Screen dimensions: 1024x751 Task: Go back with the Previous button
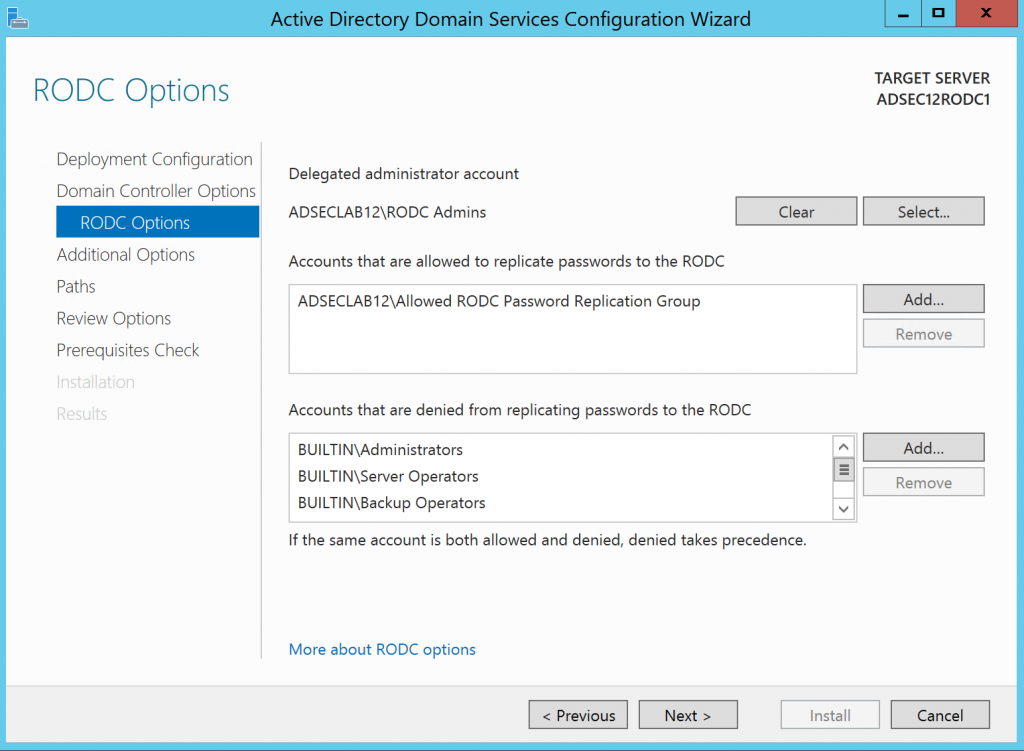click(578, 714)
